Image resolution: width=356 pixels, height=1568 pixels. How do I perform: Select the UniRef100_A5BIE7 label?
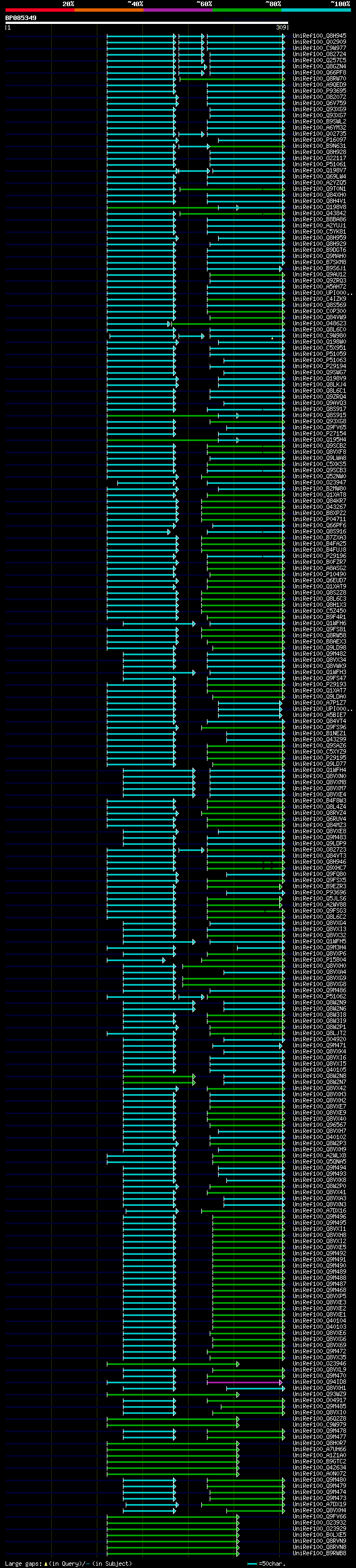point(319,715)
